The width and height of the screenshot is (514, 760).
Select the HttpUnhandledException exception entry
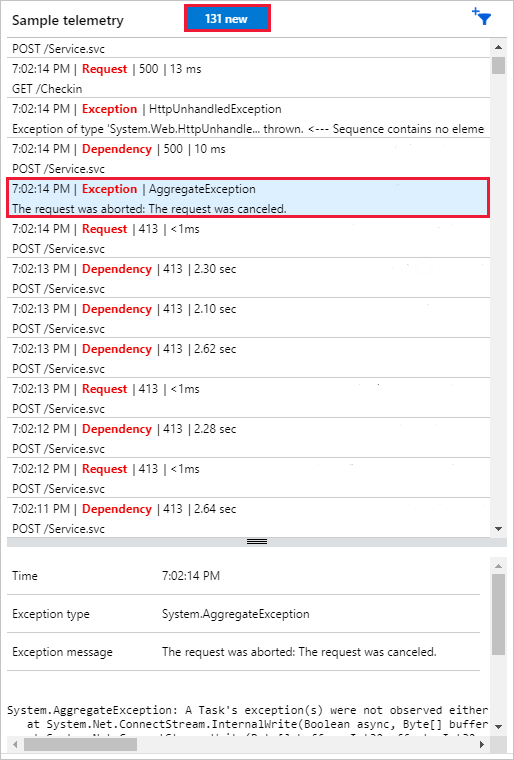coord(248,119)
